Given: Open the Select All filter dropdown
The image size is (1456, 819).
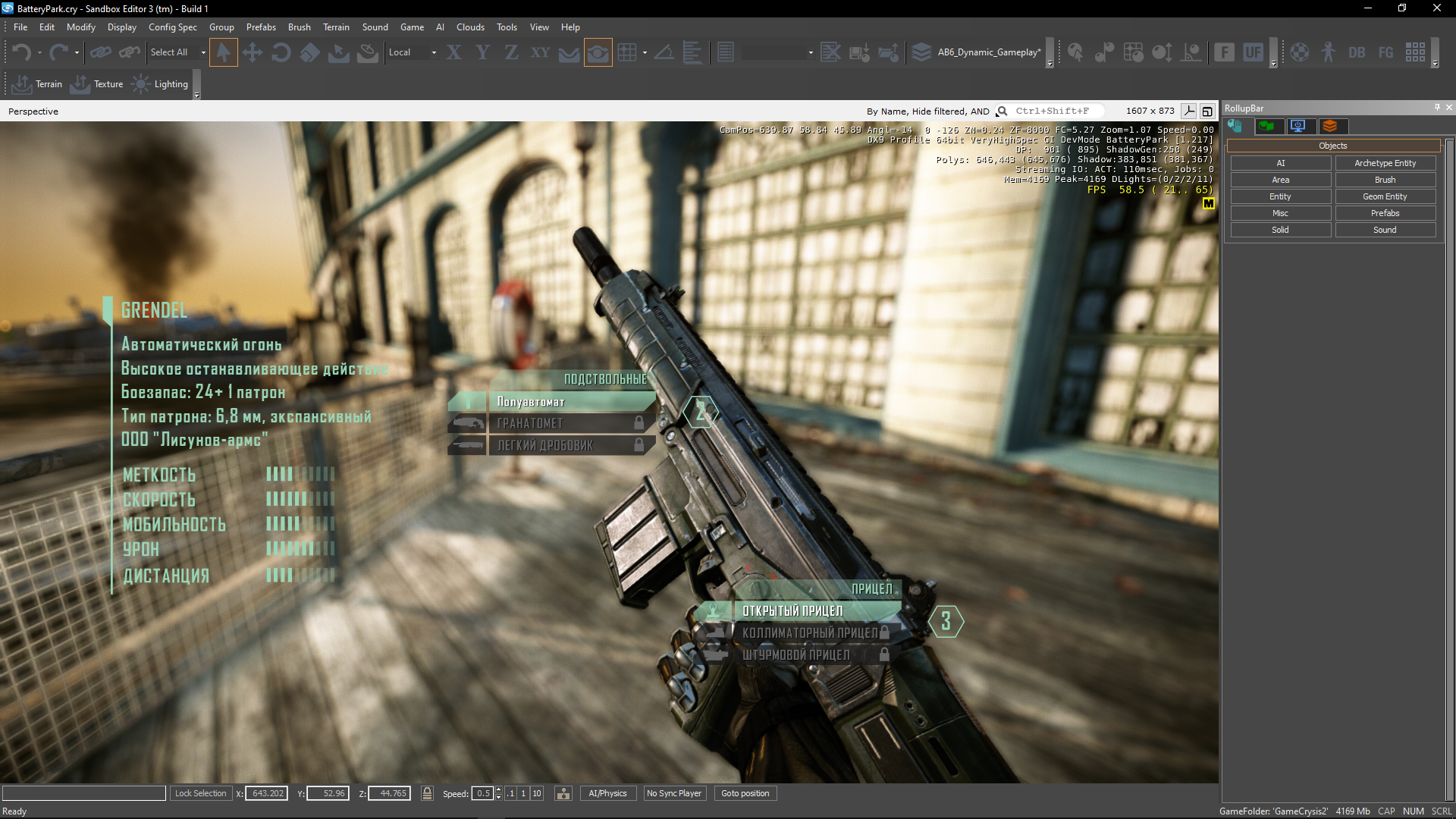Looking at the screenshot, I should point(203,52).
